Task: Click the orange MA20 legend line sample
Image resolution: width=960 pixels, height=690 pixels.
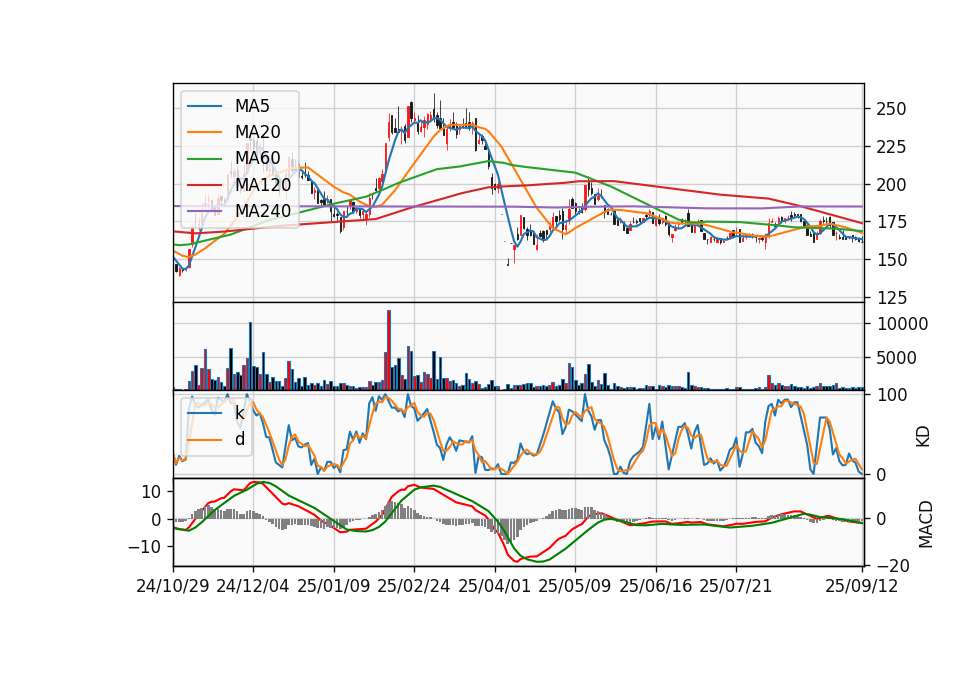Action: [204, 132]
